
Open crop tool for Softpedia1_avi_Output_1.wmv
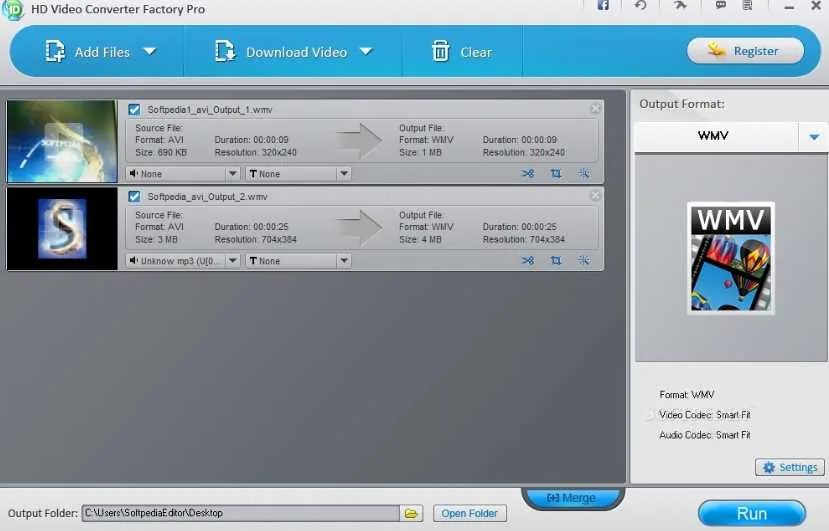pyautogui.click(x=556, y=173)
